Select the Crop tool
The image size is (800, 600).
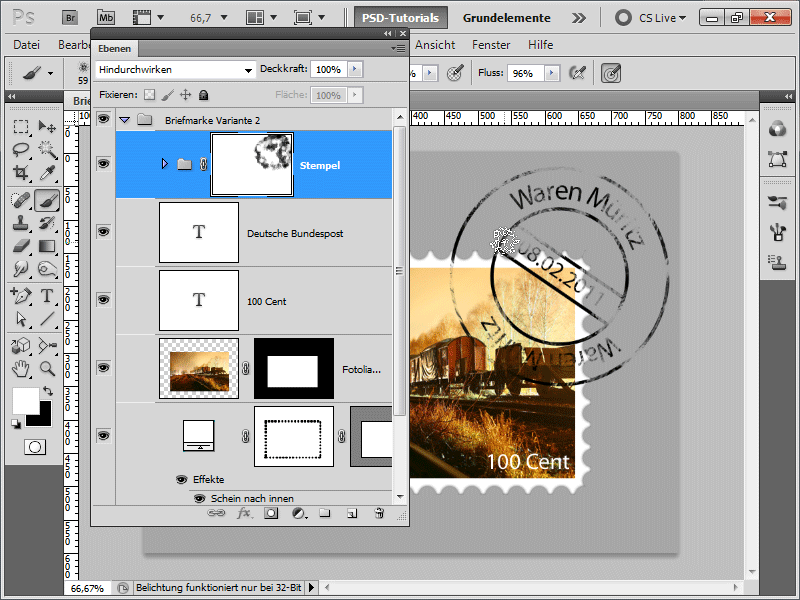[20, 173]
